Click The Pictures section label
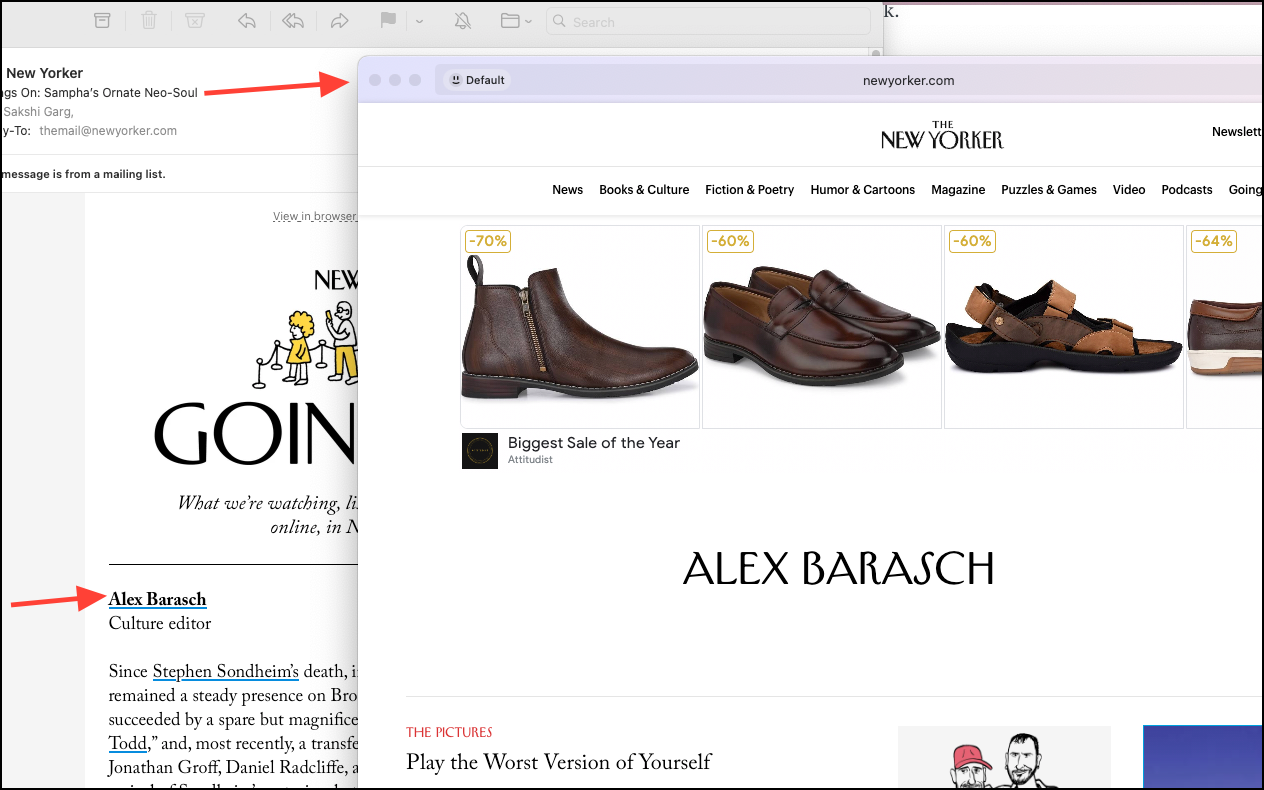1264x790 pixels. [449, 732]
